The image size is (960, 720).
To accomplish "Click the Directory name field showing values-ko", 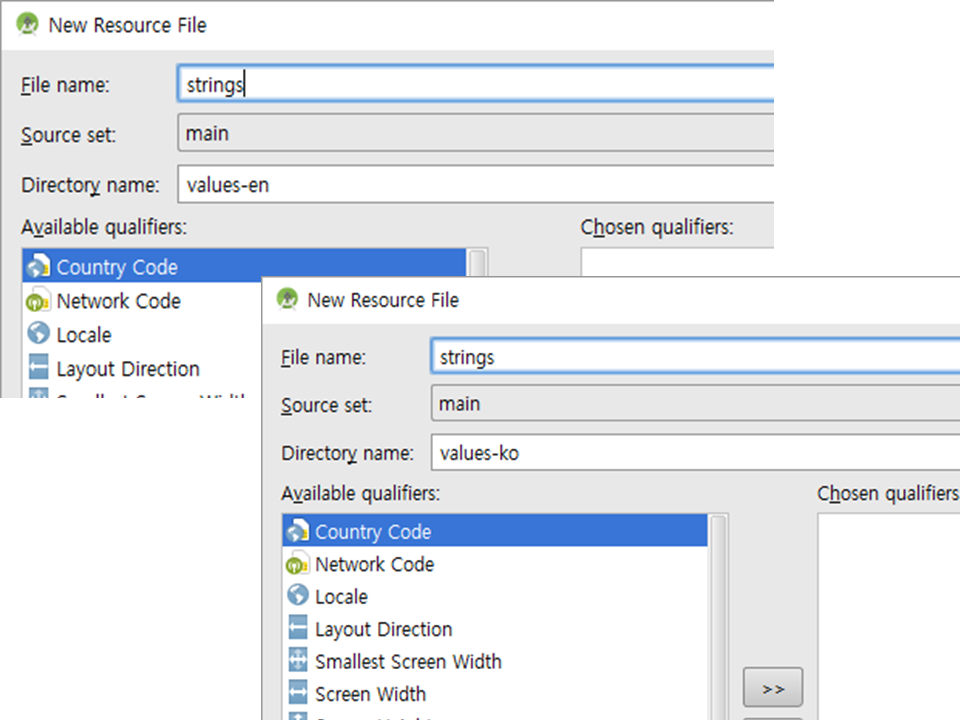I will click(x=695, y=453).
